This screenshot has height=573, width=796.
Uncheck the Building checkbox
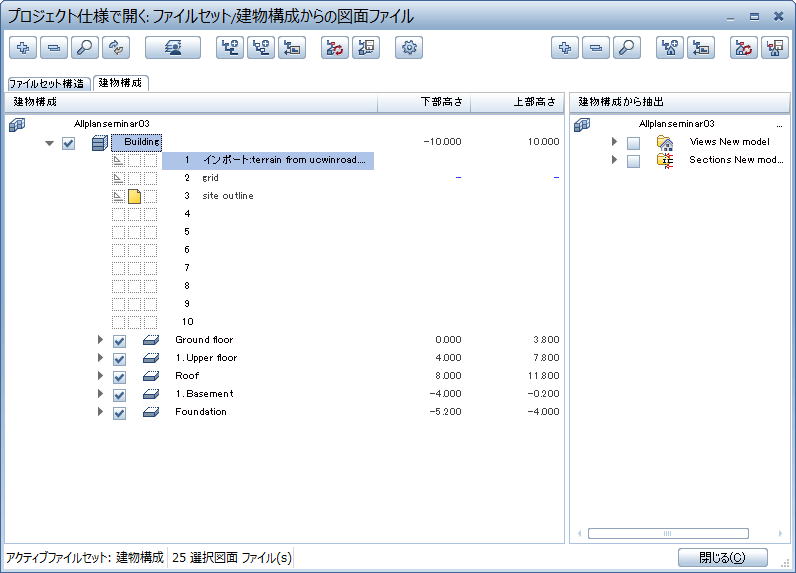(69, 143)
